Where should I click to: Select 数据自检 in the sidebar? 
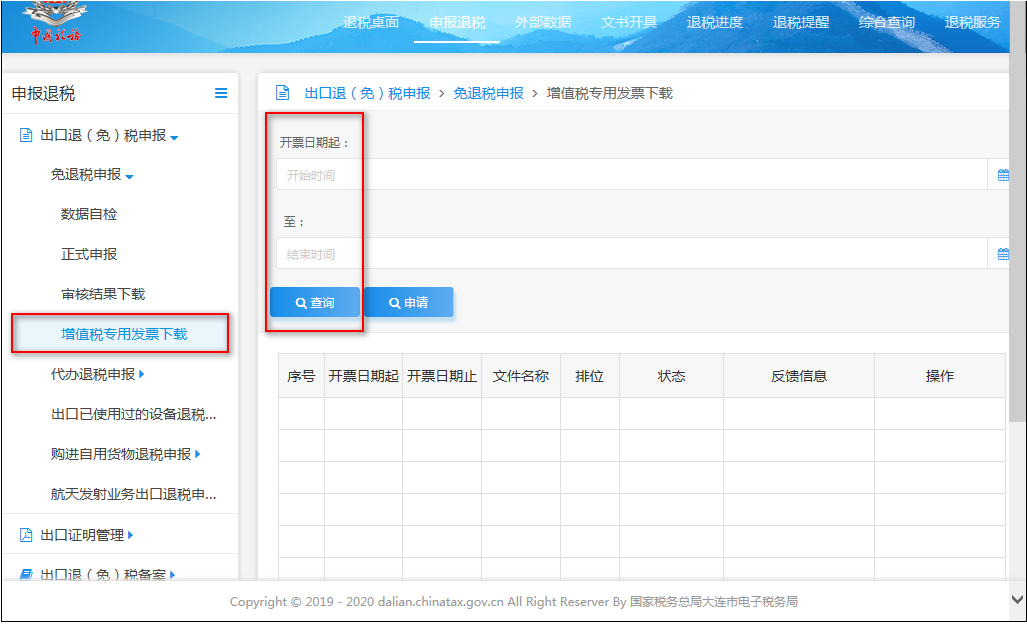pos(89,214)
